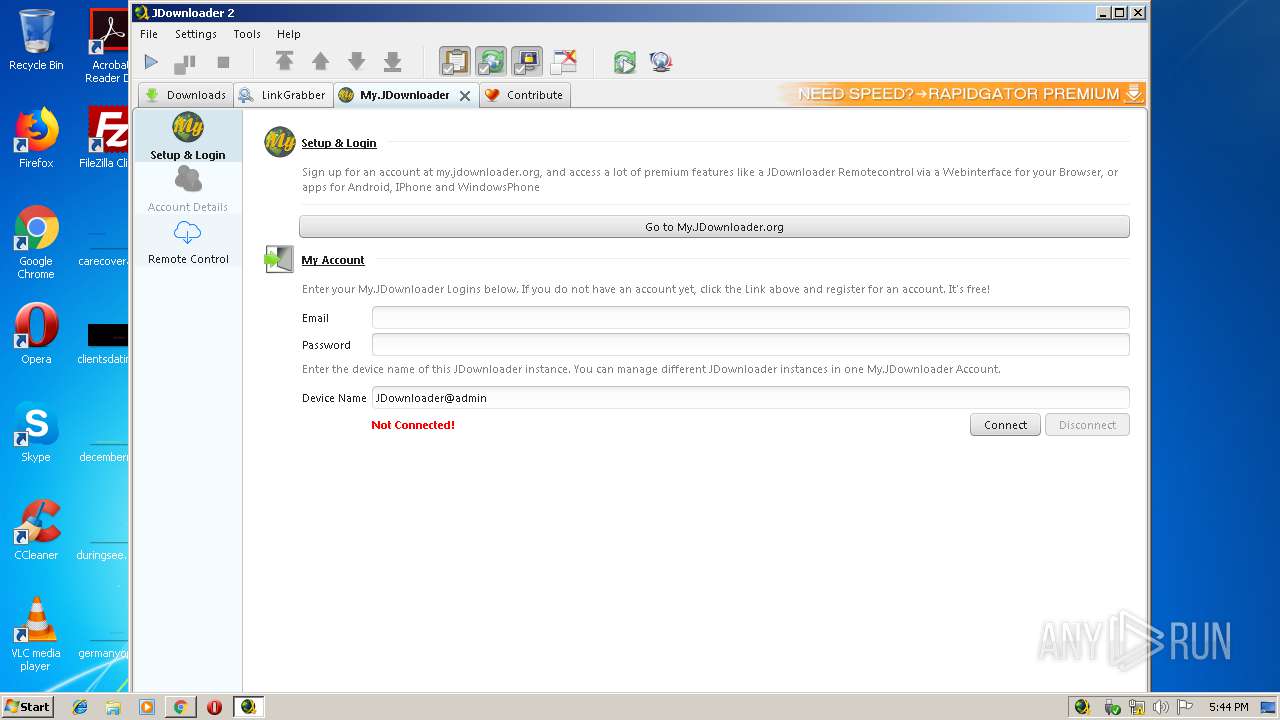
Task: Select Remote Control sidebar item
Action: click(188, 241)
